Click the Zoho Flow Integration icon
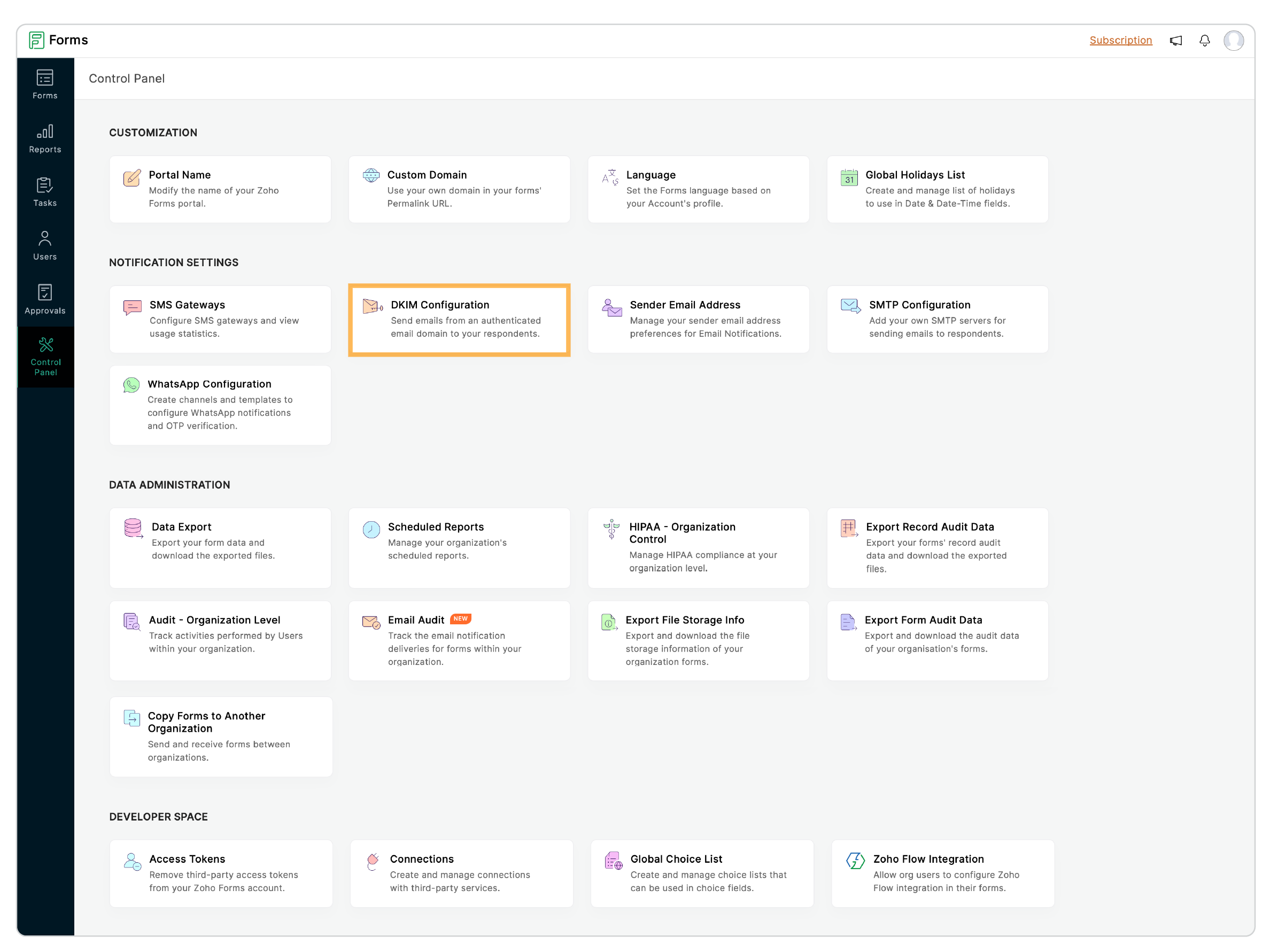Screen dimensions: 1270x952 pos(855,860)
